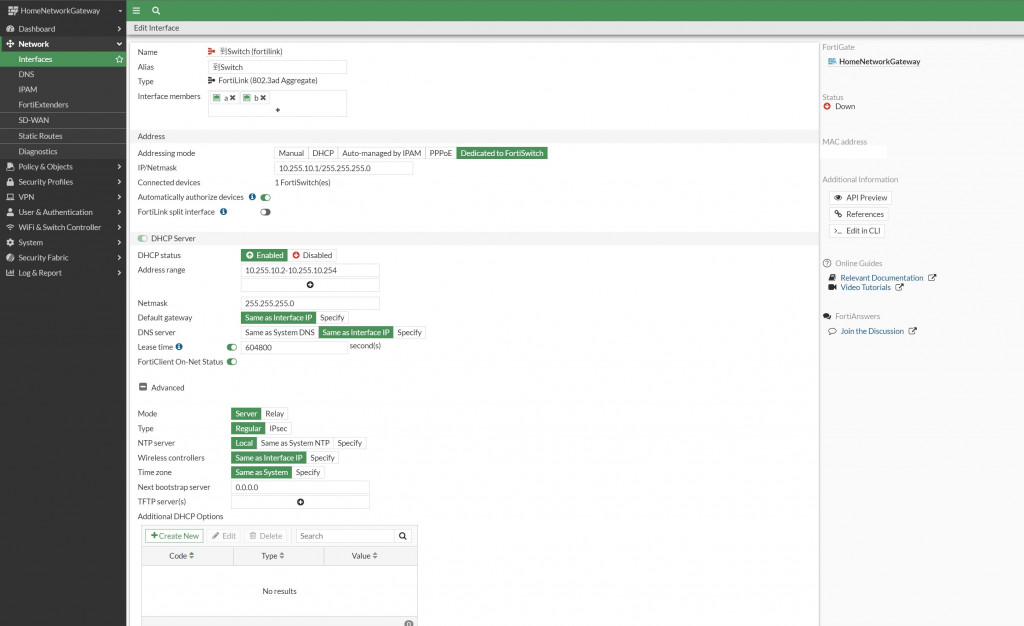
Task: Set NTP server to Same as System NTP
Action: tap(295, 443)
